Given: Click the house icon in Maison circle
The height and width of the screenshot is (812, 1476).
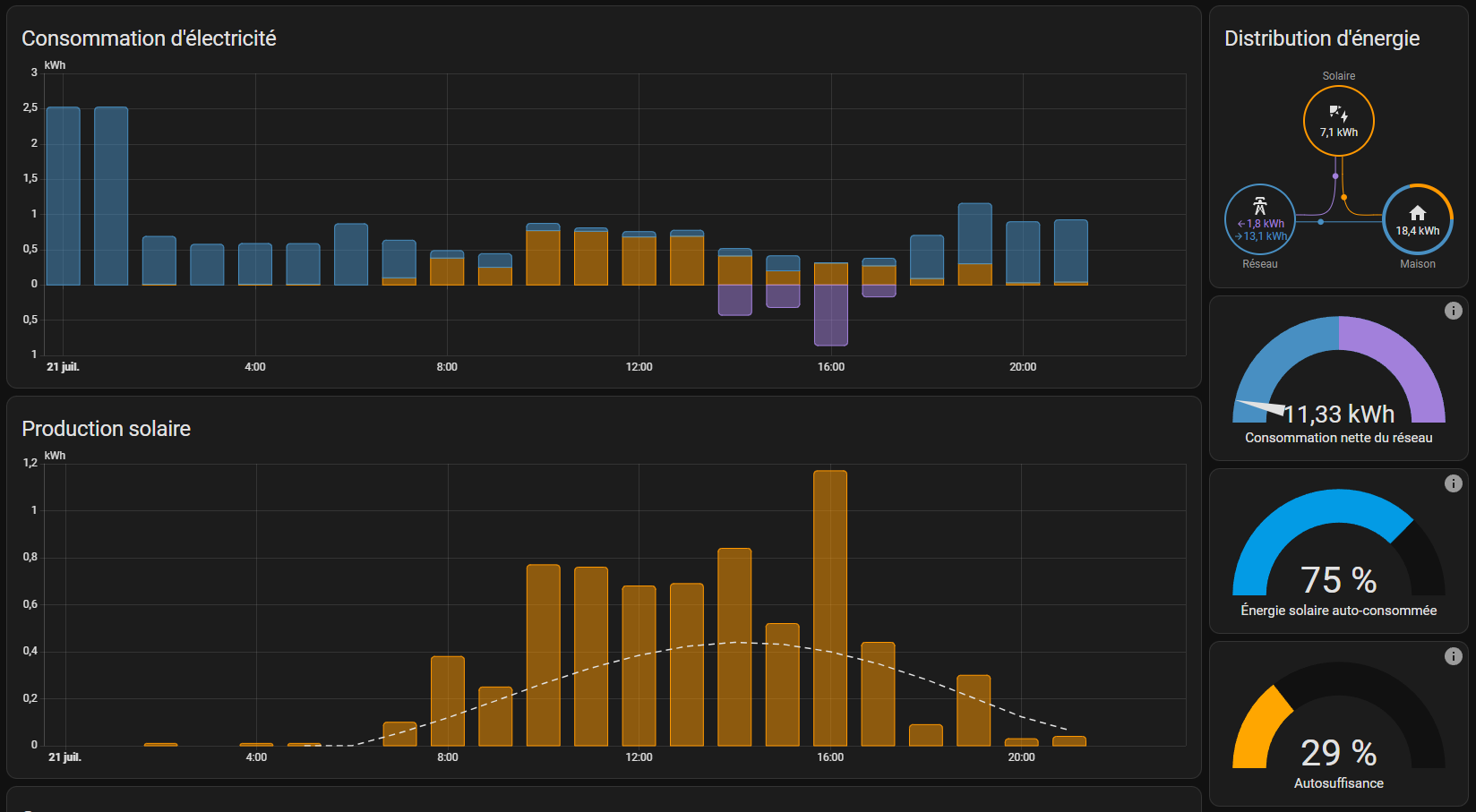Looking at the screenshot, I should 1417,213.
